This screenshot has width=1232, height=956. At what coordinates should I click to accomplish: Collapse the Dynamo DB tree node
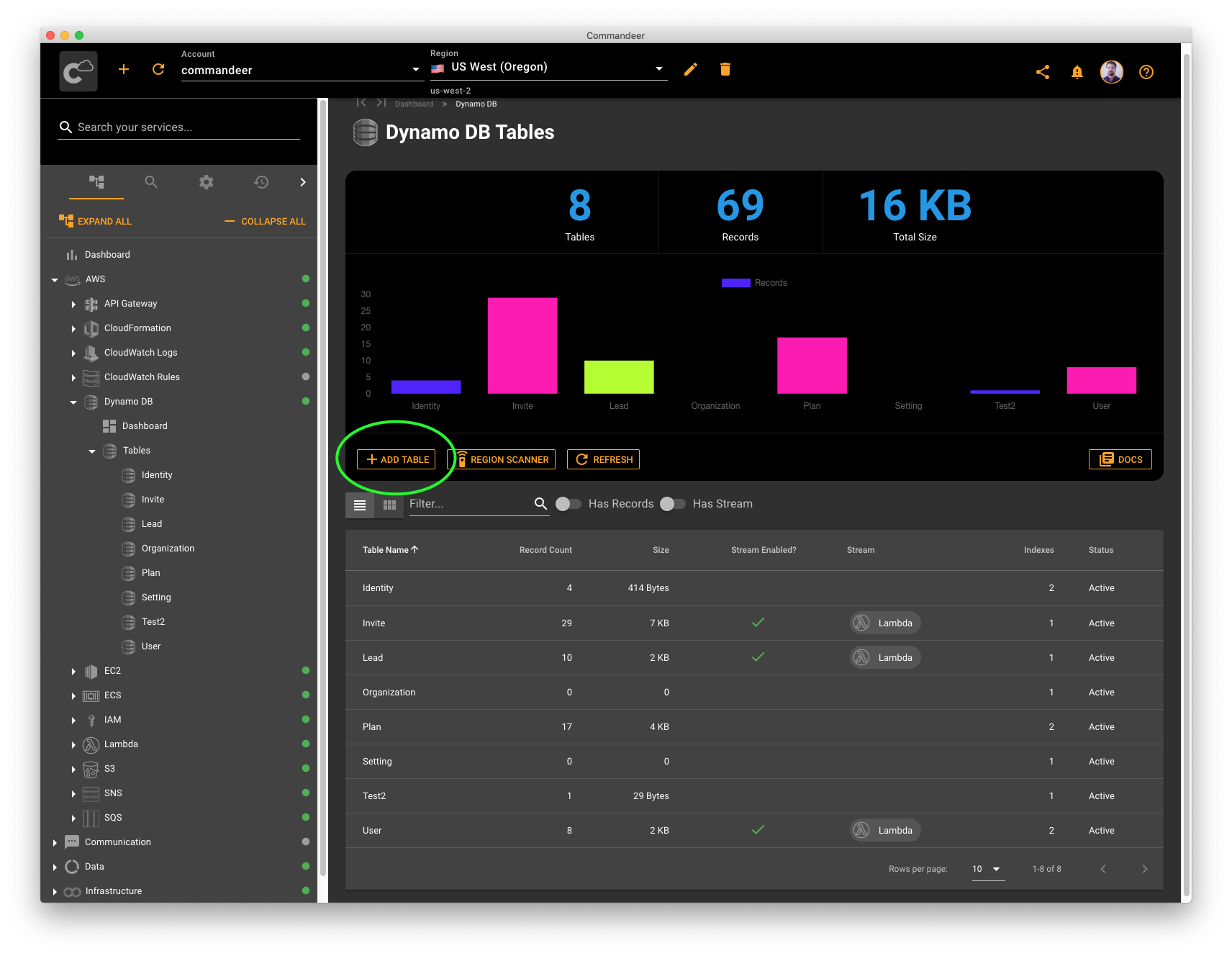(x=73, y=402)
